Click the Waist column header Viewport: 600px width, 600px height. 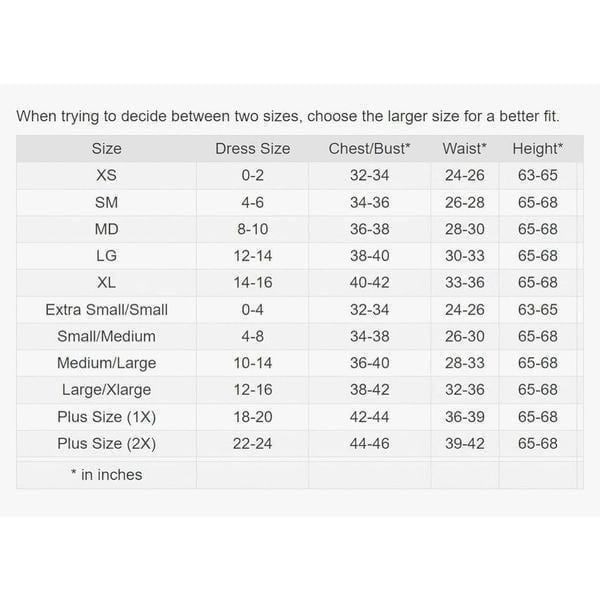coord(465,148)
